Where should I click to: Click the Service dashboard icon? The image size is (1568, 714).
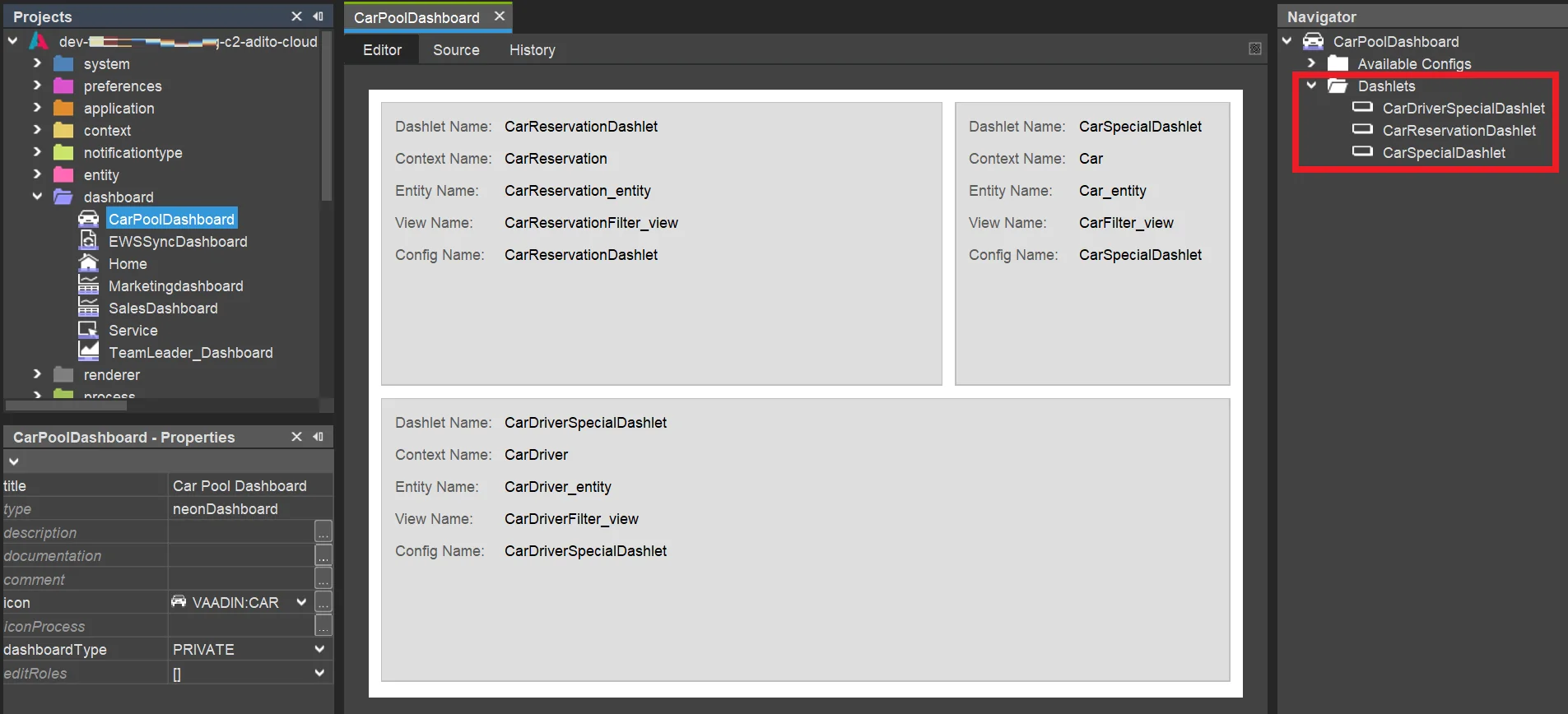click(x=88, y=329)
